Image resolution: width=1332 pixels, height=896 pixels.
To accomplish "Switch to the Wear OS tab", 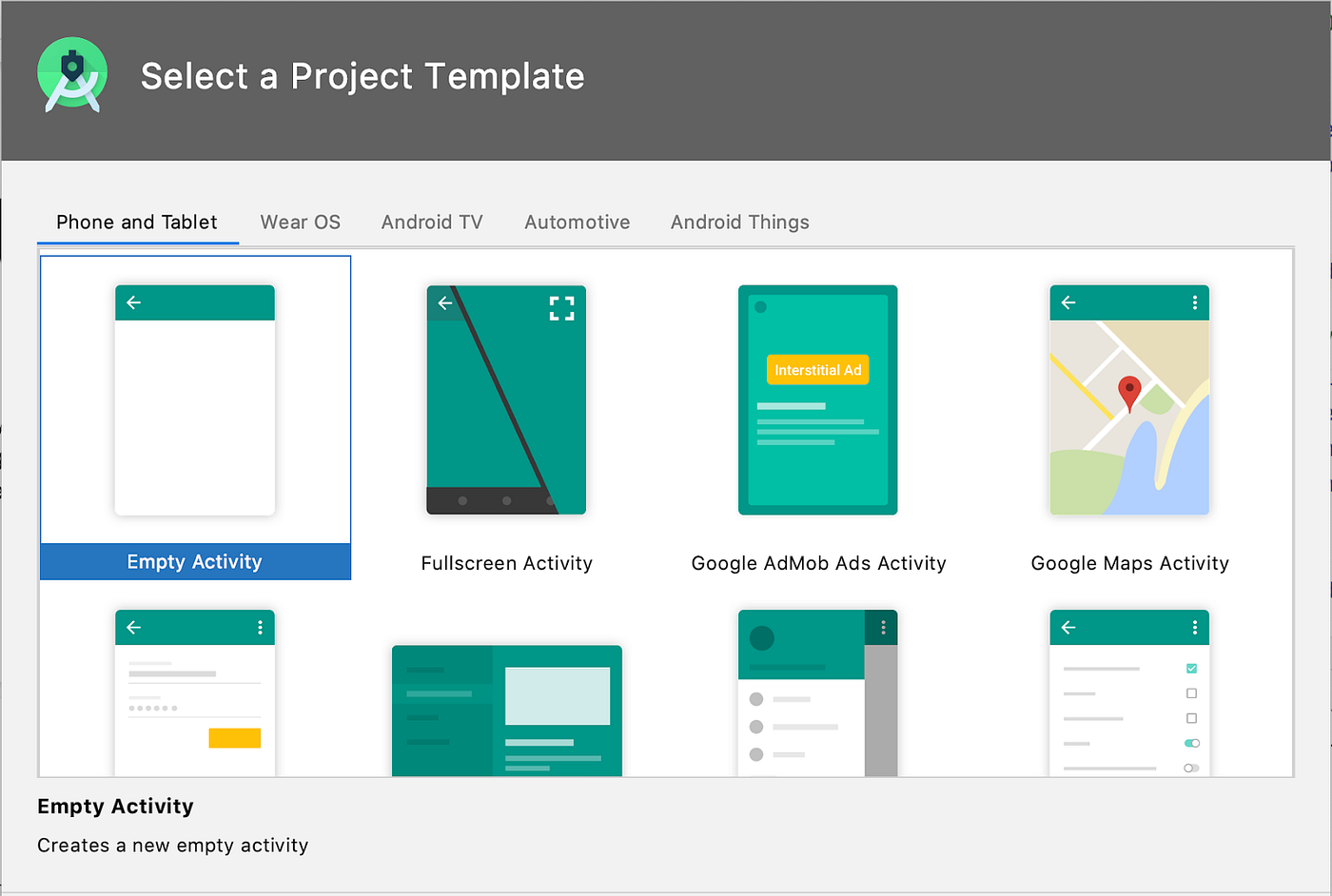I will [301, 222].
